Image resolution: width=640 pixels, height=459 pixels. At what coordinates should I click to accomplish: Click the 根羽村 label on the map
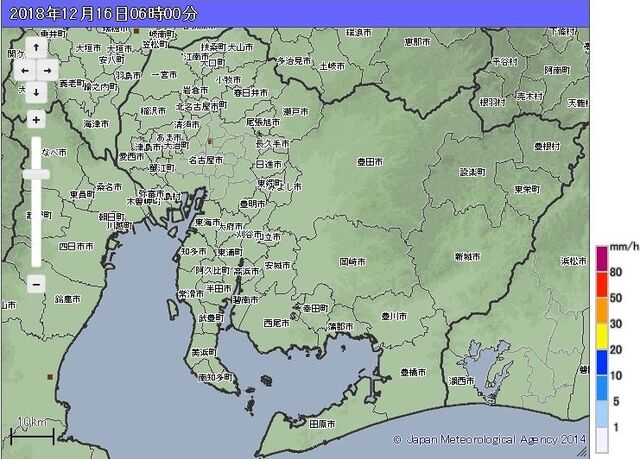(493, 102)
